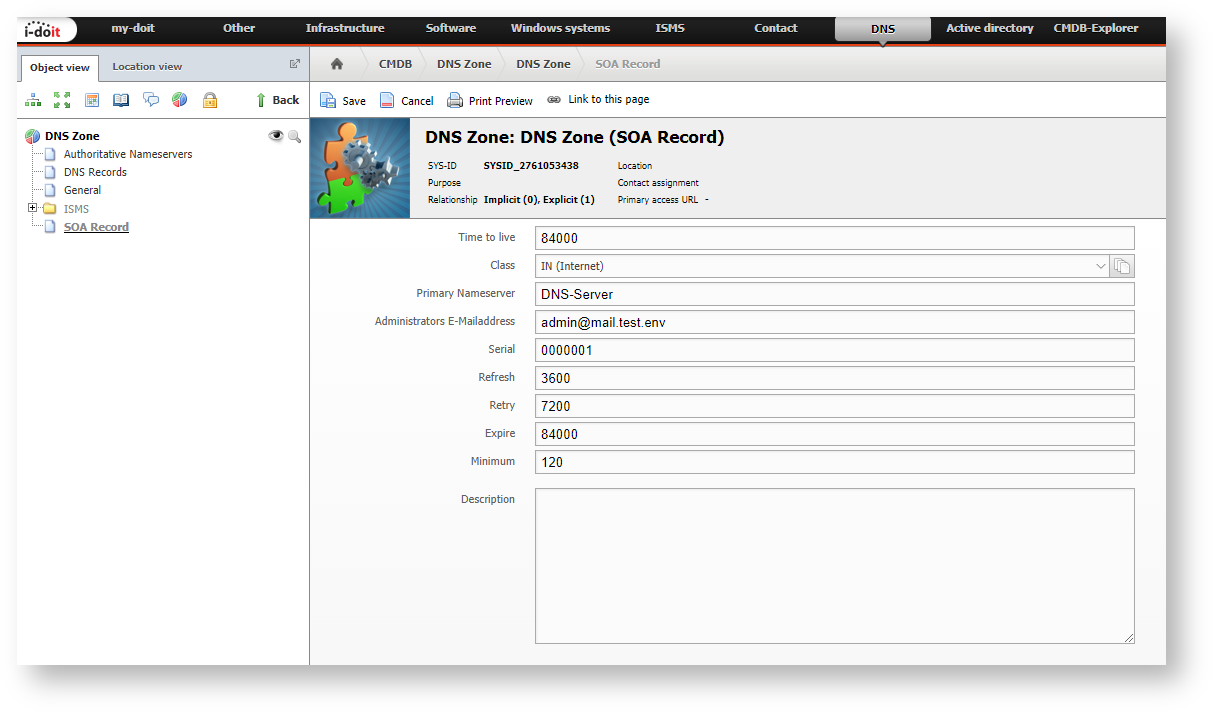Click the i-doit logo

(x=48, y=30)
